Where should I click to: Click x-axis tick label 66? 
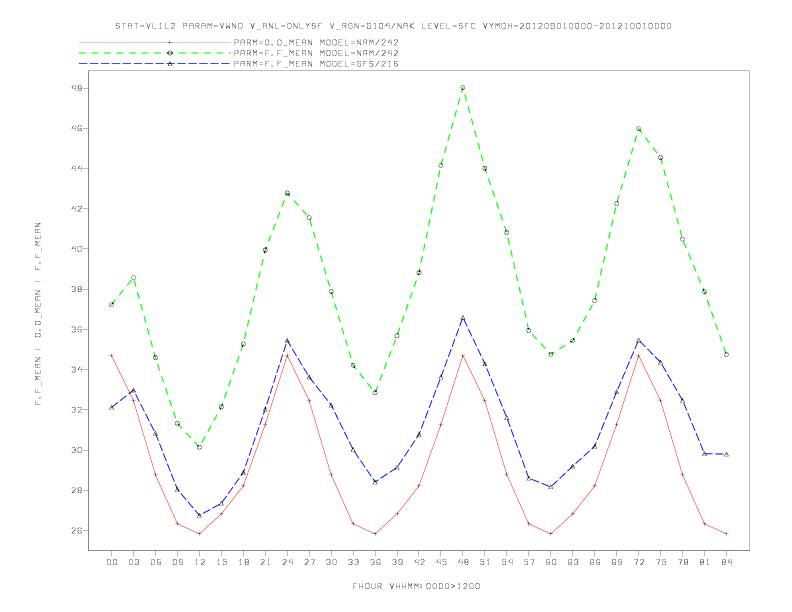coord(595,562)
